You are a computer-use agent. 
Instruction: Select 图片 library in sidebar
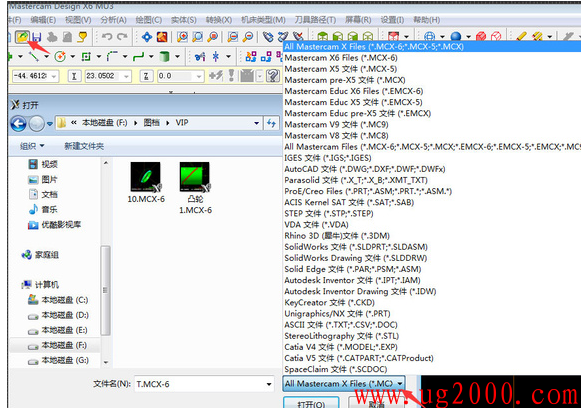(x=42, y=180)
